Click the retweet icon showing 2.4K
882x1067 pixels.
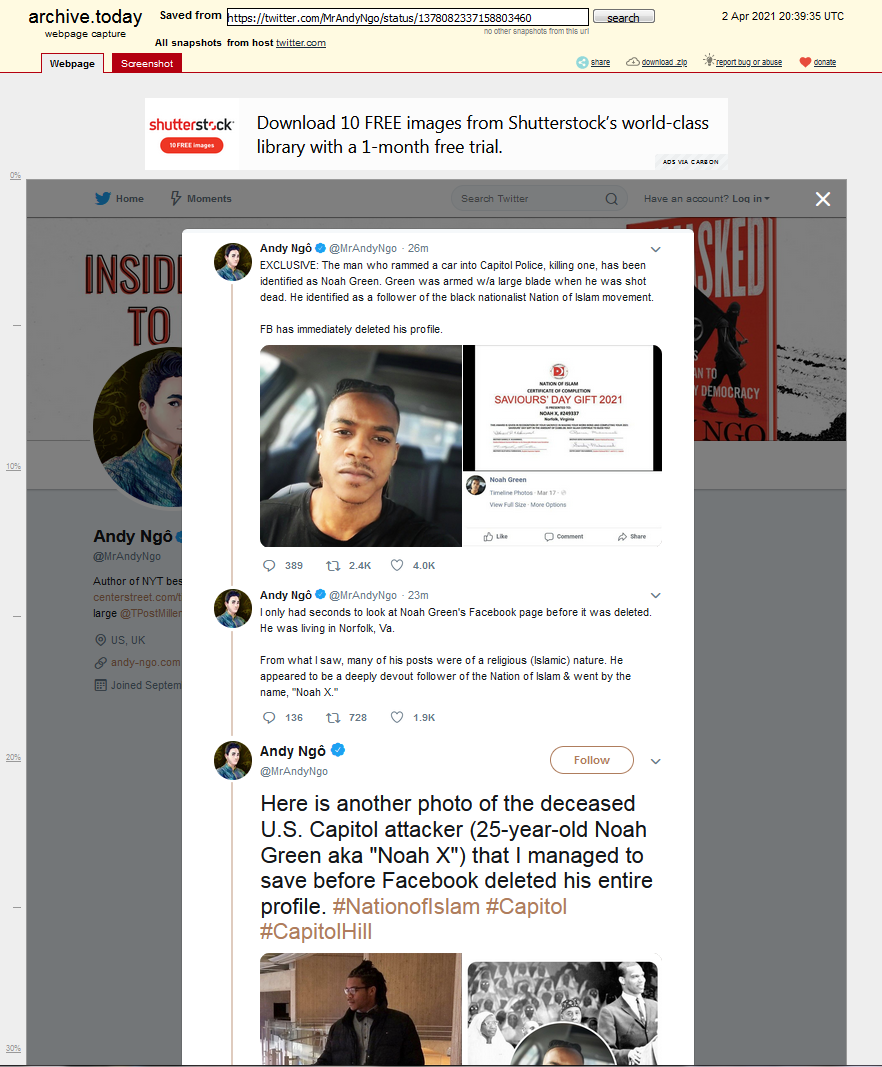[333, 565]
